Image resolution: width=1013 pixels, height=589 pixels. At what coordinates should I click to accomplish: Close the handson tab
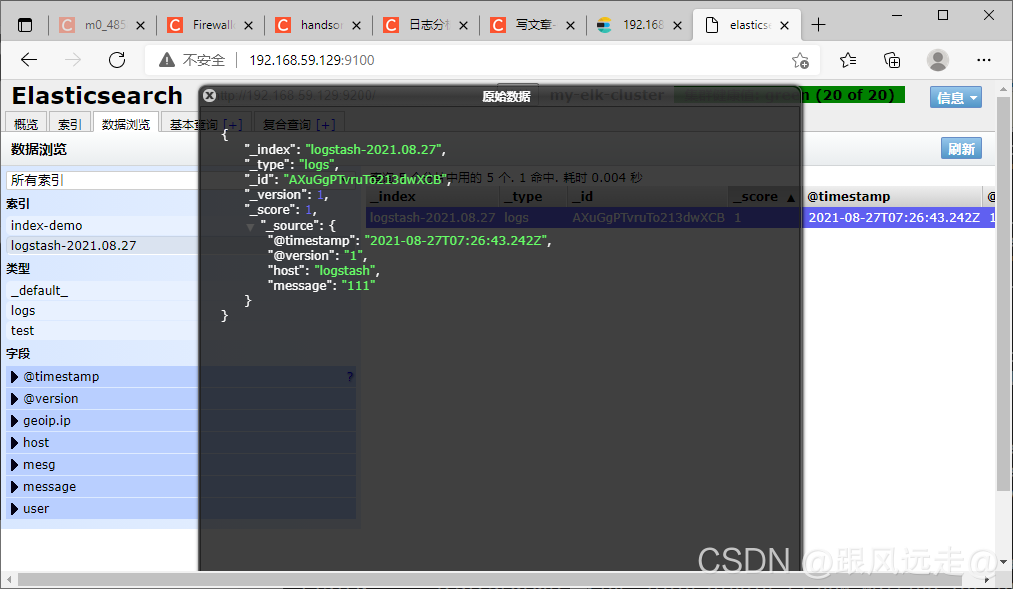356,25
